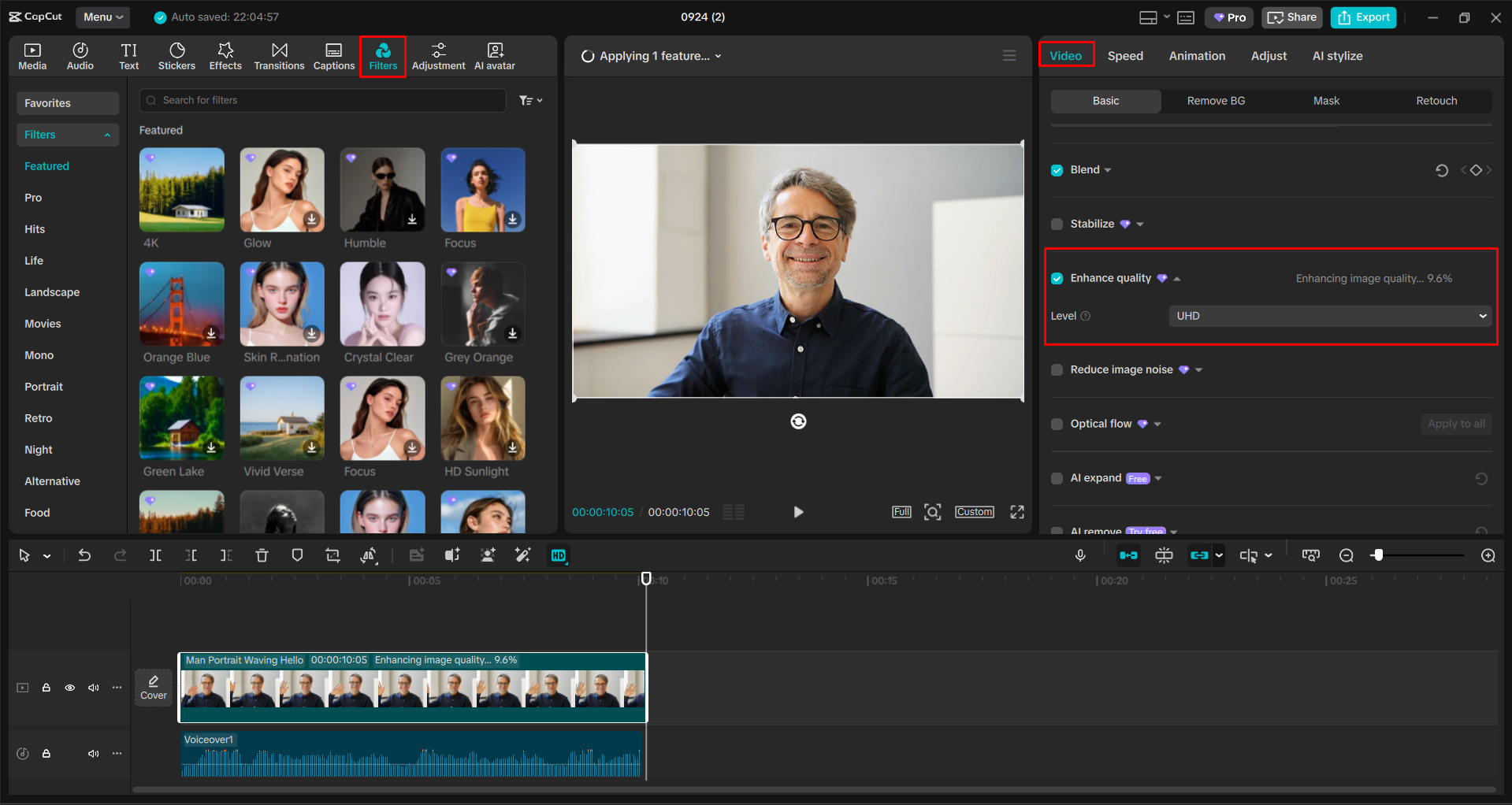Click the Delete clip icon
Viewport: 1512px width, 805px height.
pos(262,555)
